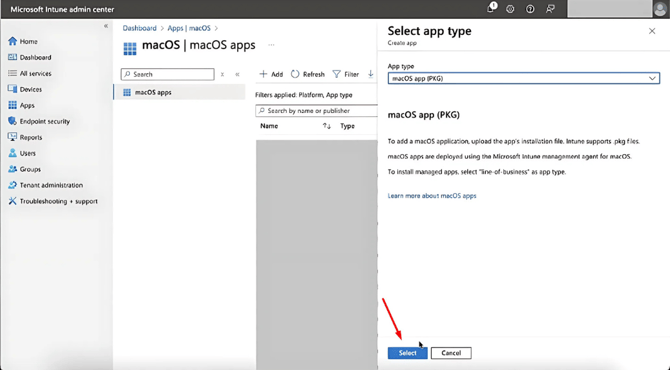Click the All services list icon
670x370 pixels.
coord(12,73)
